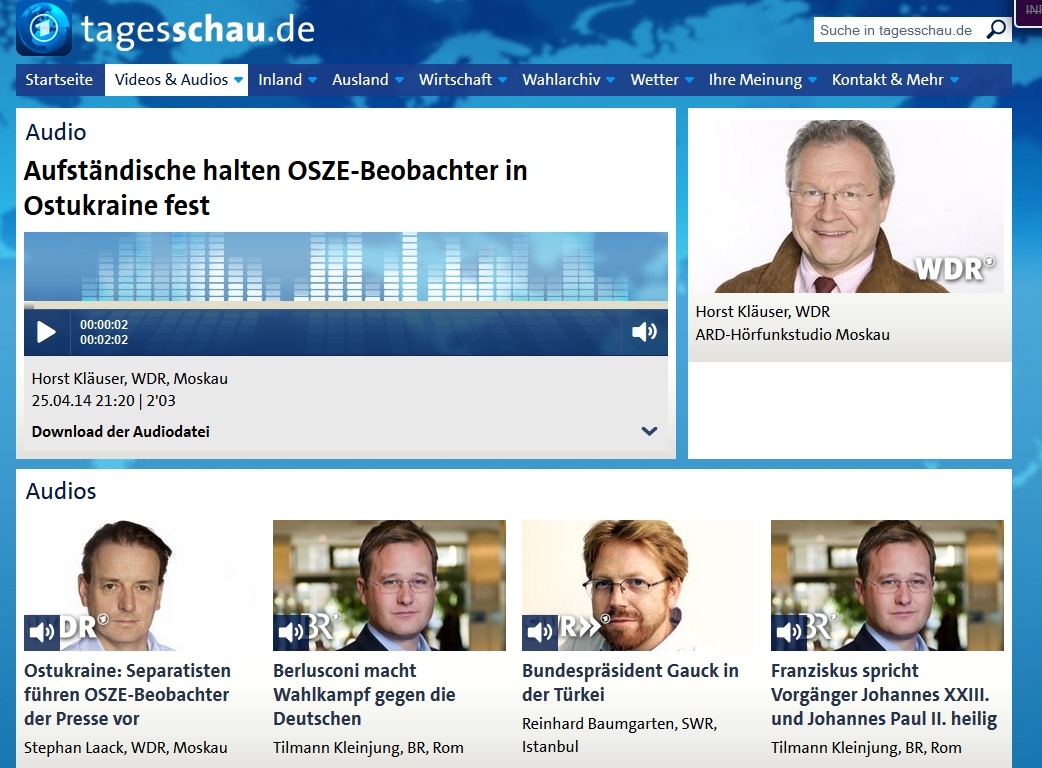Click the audio equalizer visualization
The image size is (1042, 768).
(x=346, y=266)
